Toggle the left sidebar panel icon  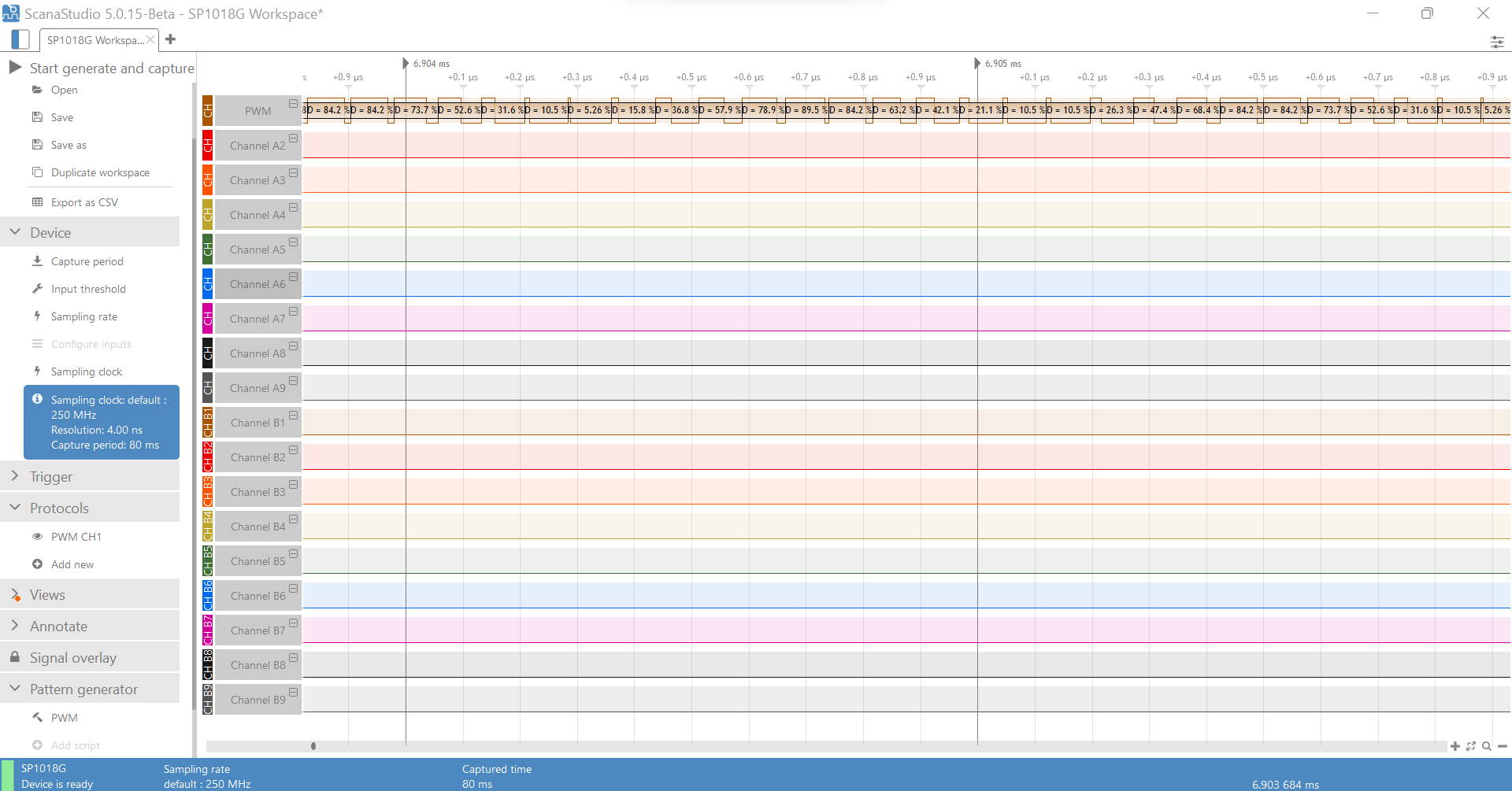click(x=20, y=39)
